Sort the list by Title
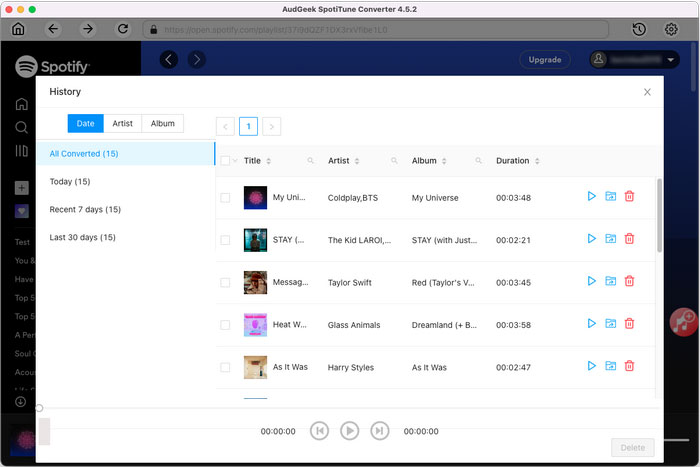700x467 pixels. click(x=269, y=161)
